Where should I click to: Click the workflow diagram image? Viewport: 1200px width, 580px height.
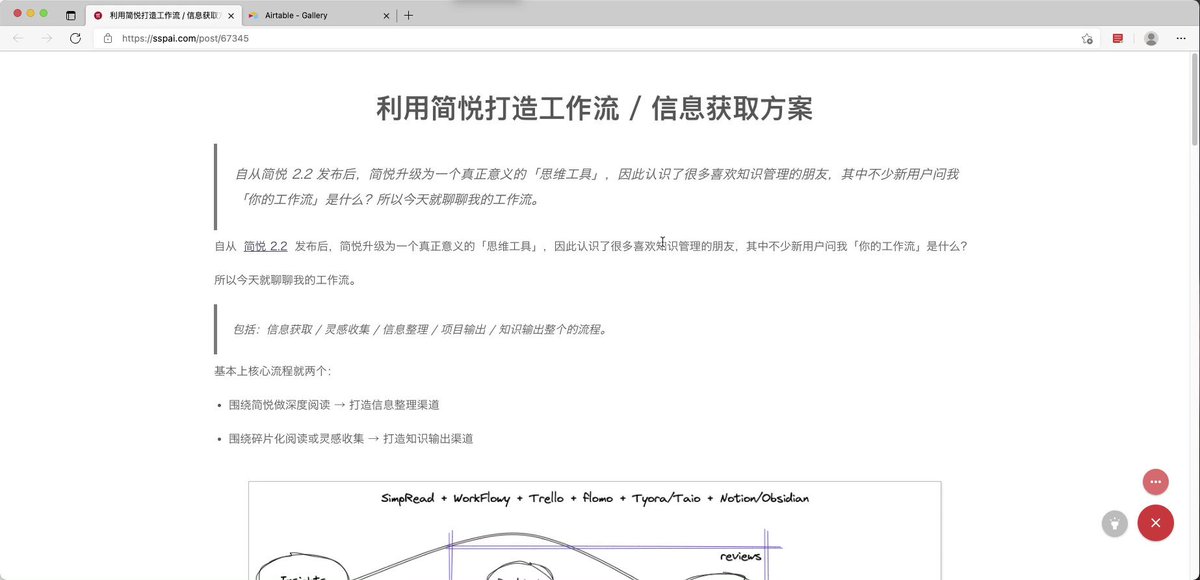pyautogui.click(x=595, y=530)
